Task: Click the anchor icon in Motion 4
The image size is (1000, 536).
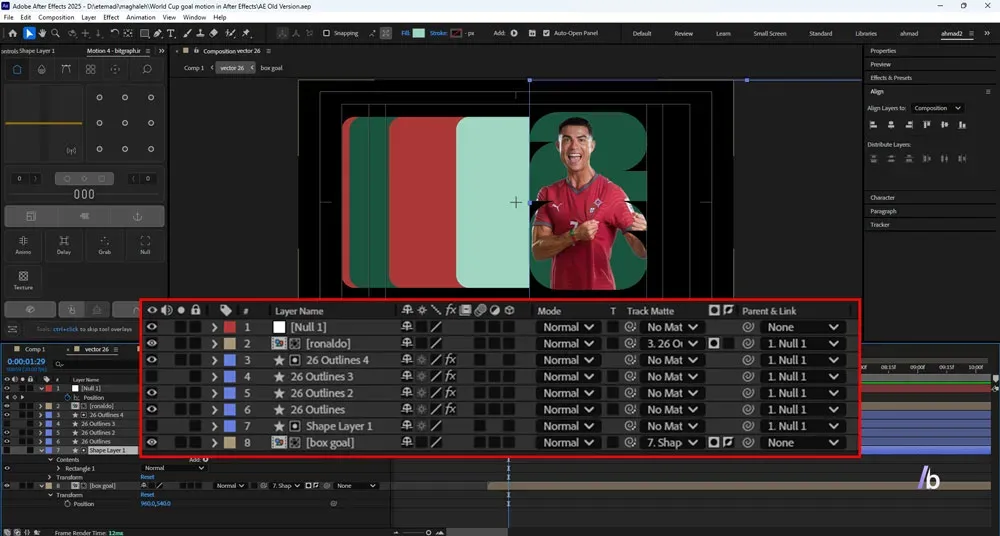Action: point(136,216)
